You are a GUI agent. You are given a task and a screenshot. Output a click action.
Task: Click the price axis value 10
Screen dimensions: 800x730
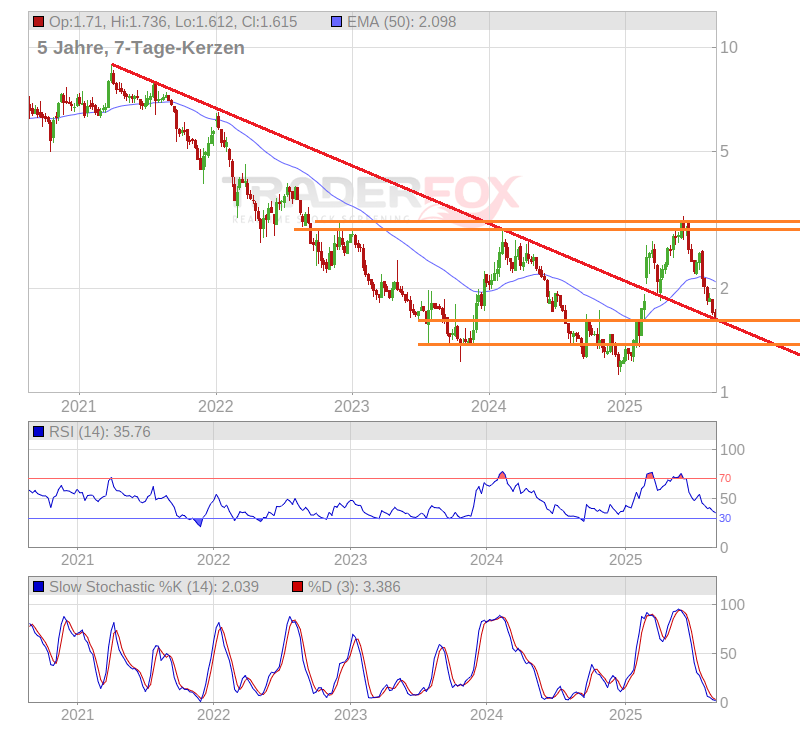click(x=730, y=47)
